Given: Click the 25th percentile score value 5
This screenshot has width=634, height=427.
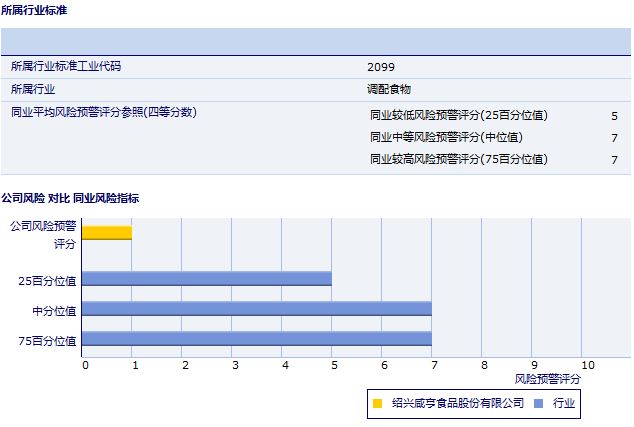Looking at the screenshot, I should [x=614, y=116].
